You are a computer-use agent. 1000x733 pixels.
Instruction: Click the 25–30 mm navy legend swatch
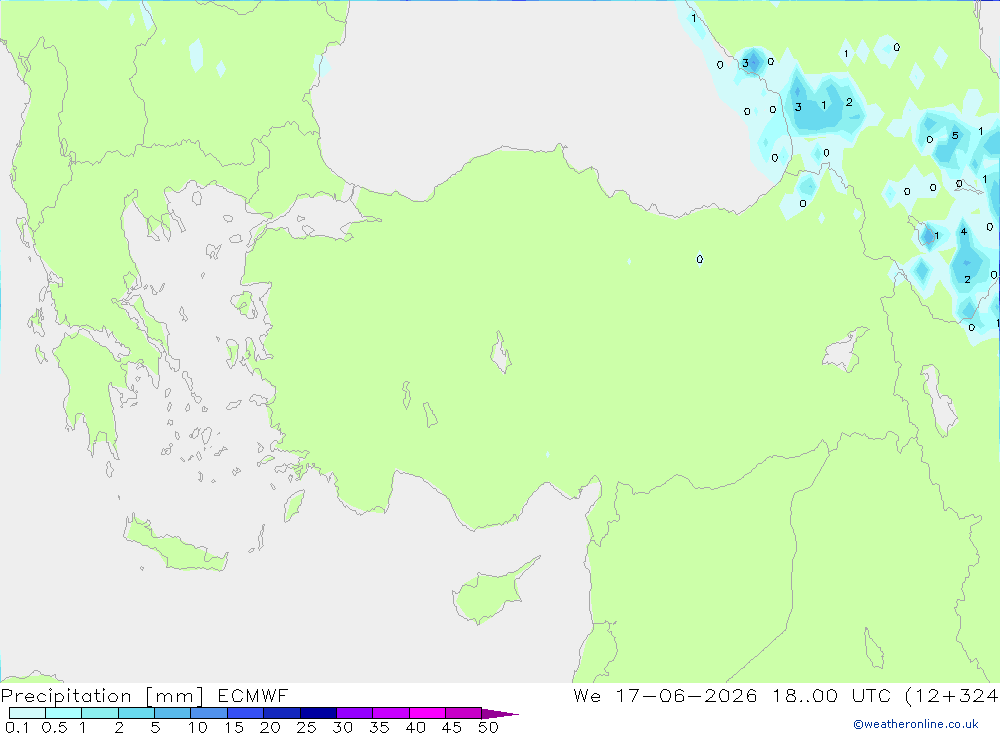pyautogui.click(x=318, y=713)
